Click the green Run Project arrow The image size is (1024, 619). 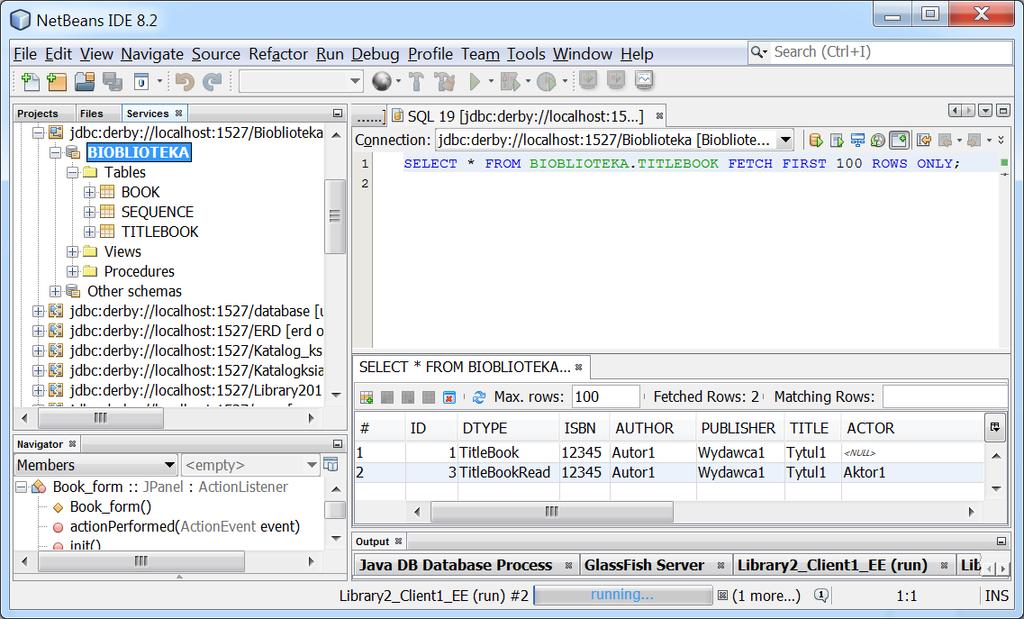475,82
